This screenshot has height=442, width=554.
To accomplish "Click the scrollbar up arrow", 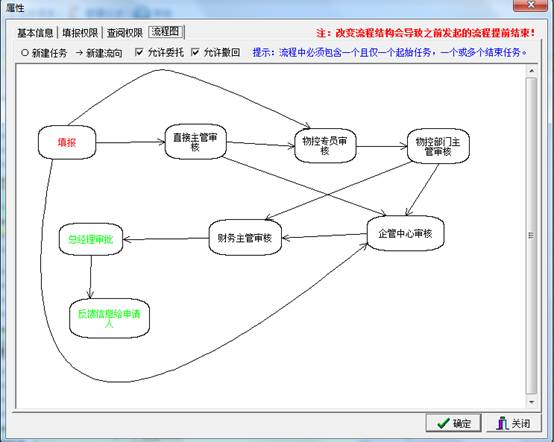I will pyautogui.click(x=531, y=71).
